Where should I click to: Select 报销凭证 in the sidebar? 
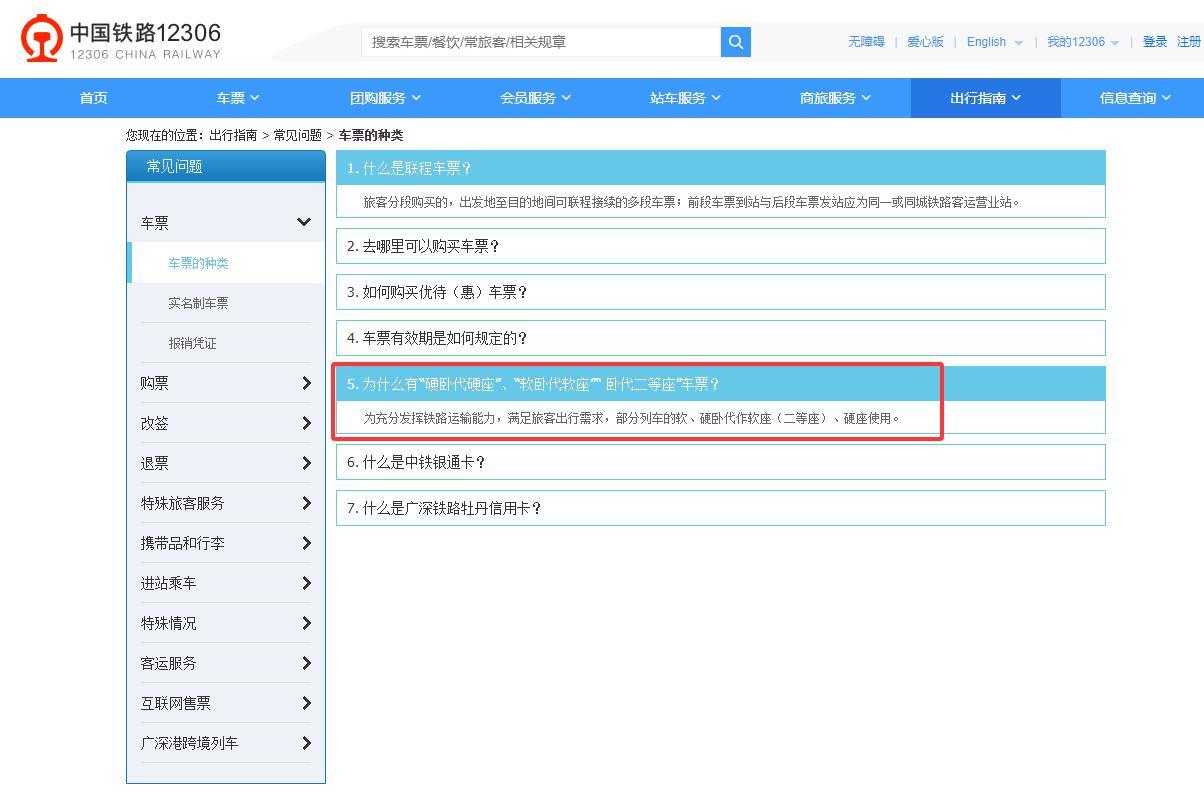tap(192, 343)
